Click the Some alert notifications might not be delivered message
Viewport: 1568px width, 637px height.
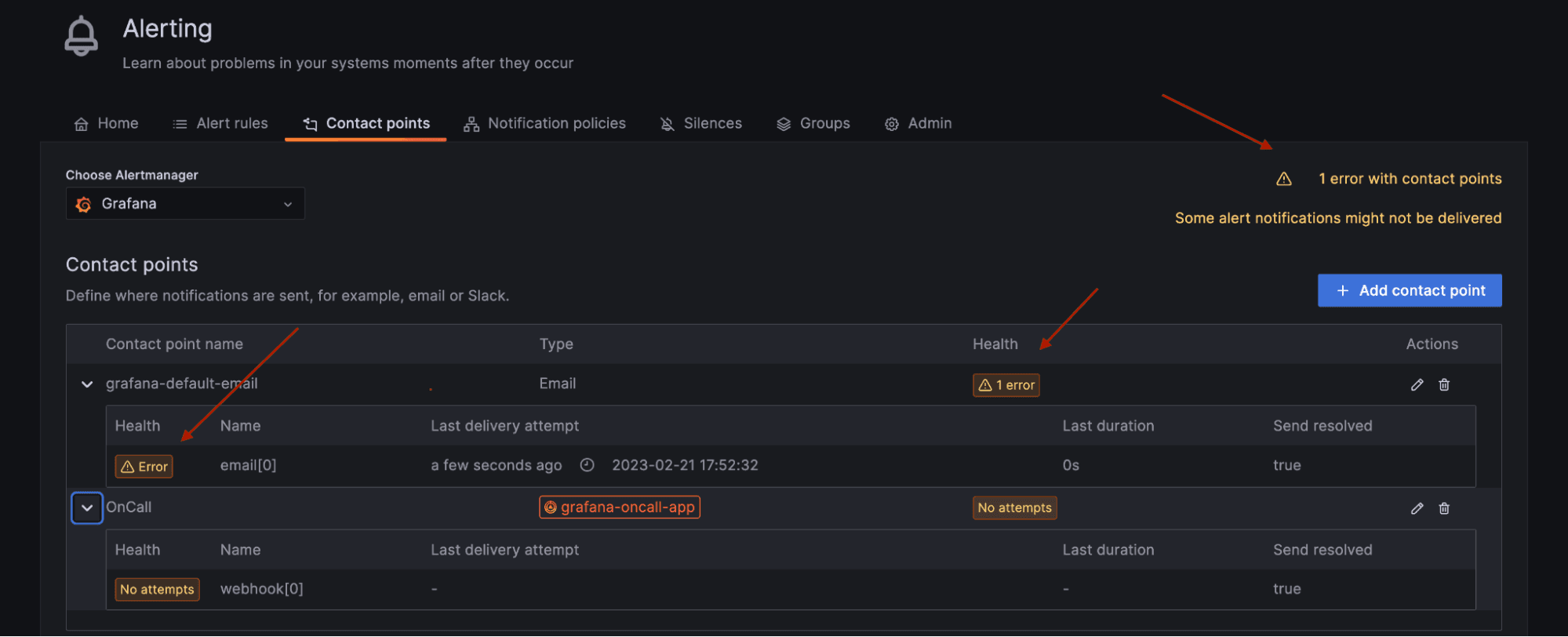pos(1338,218)
